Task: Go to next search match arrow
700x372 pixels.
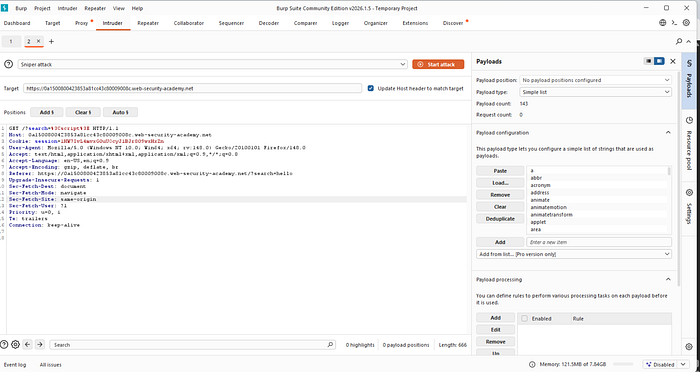Action: (40, 344)
